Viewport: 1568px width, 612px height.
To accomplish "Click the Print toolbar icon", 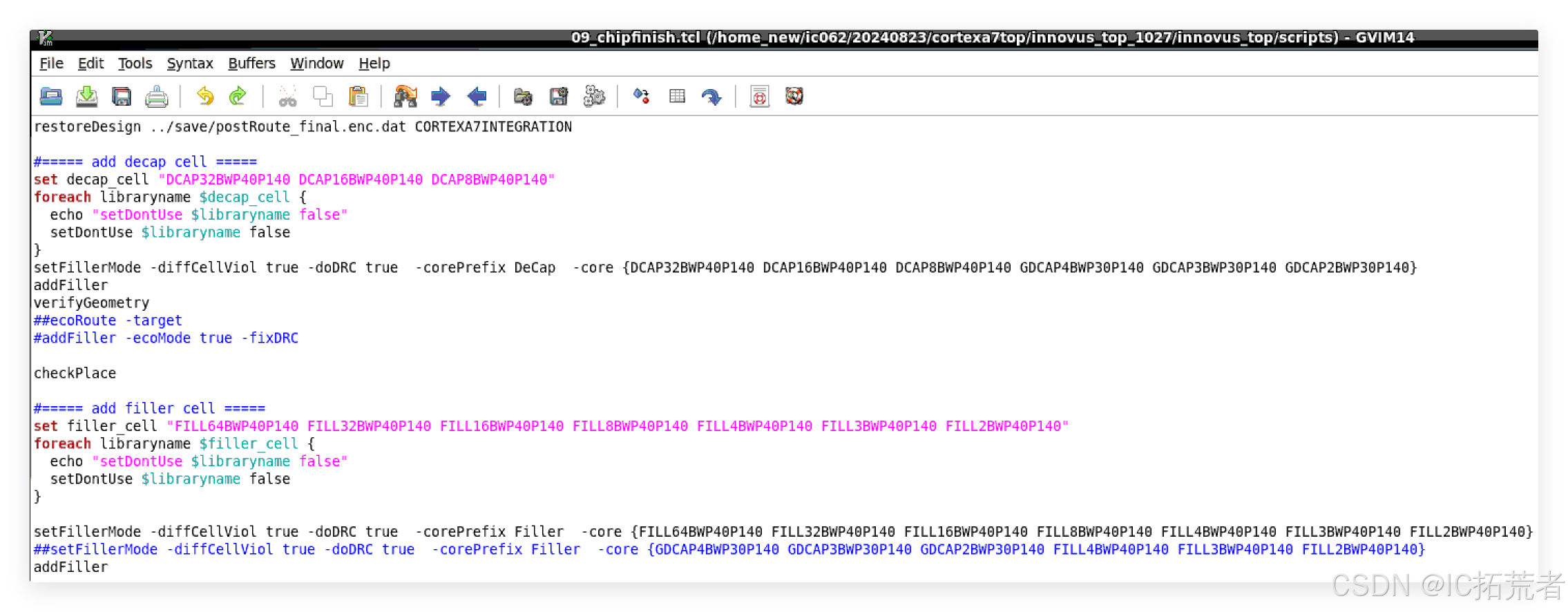I will click(157, 97).
